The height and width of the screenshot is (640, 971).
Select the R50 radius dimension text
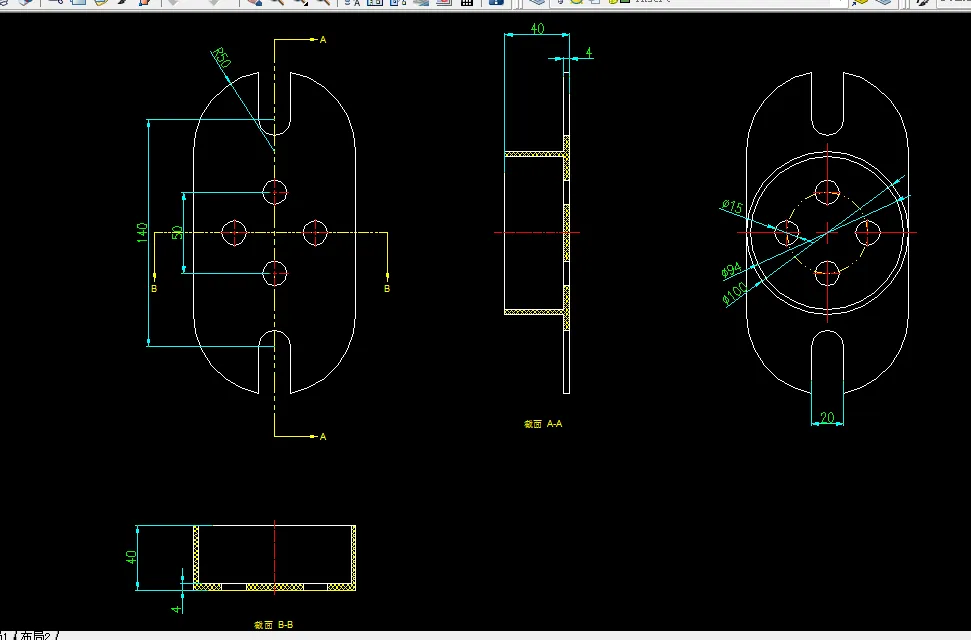point(221,58)
